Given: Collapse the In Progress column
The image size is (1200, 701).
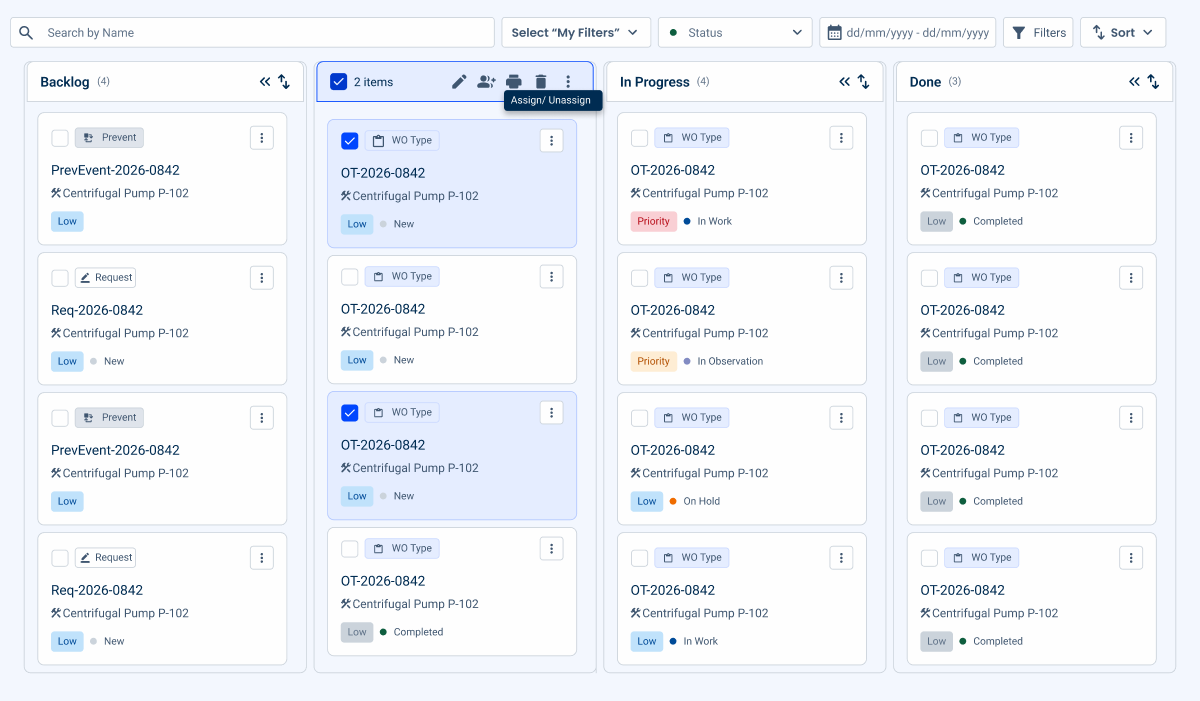Looking at the screenshot, I should coord(845,82).
